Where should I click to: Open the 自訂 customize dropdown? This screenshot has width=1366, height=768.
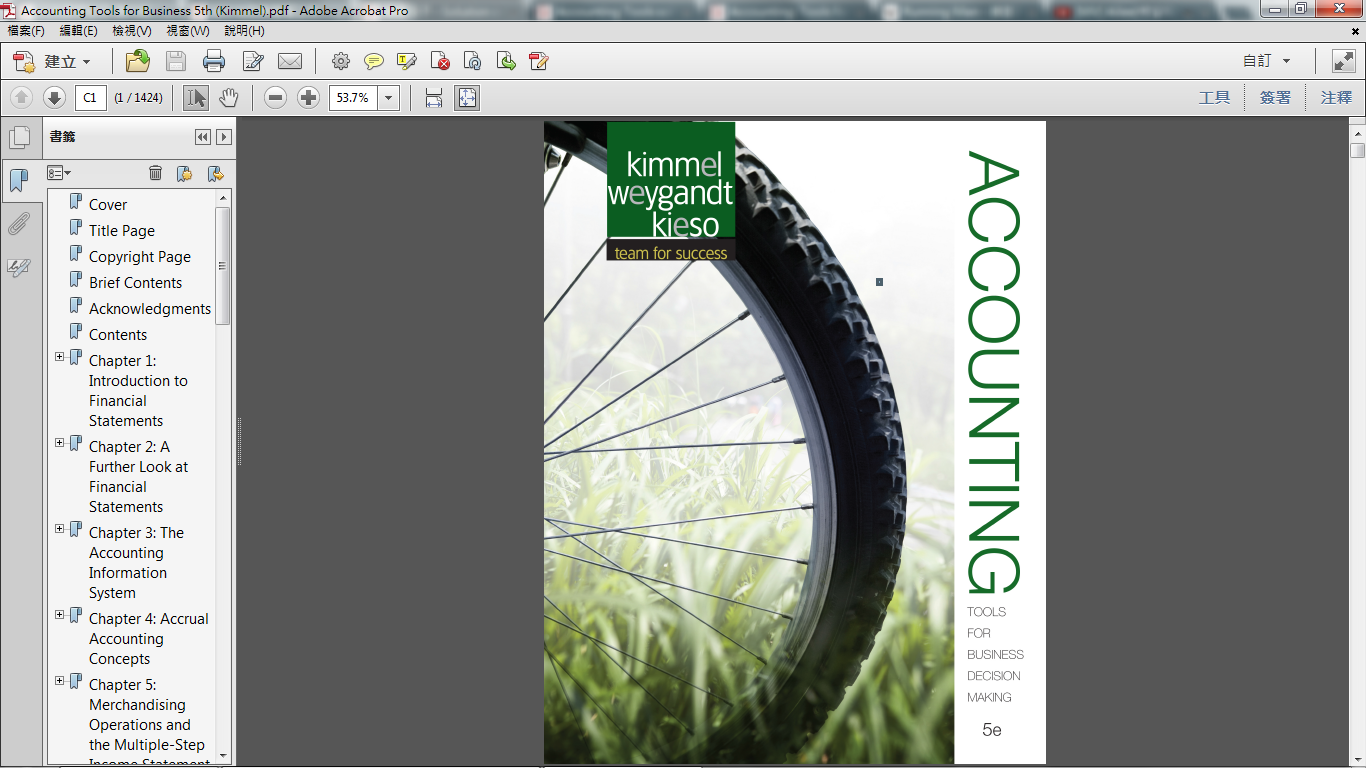click(x=1267, y=61)
